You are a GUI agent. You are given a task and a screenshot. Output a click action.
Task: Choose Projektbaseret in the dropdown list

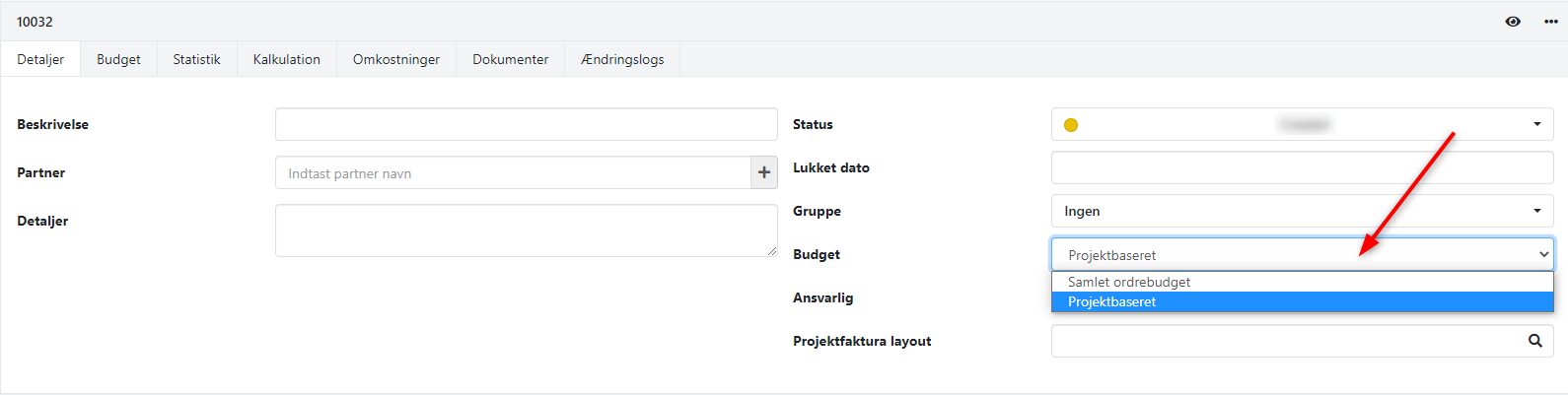1112,301
